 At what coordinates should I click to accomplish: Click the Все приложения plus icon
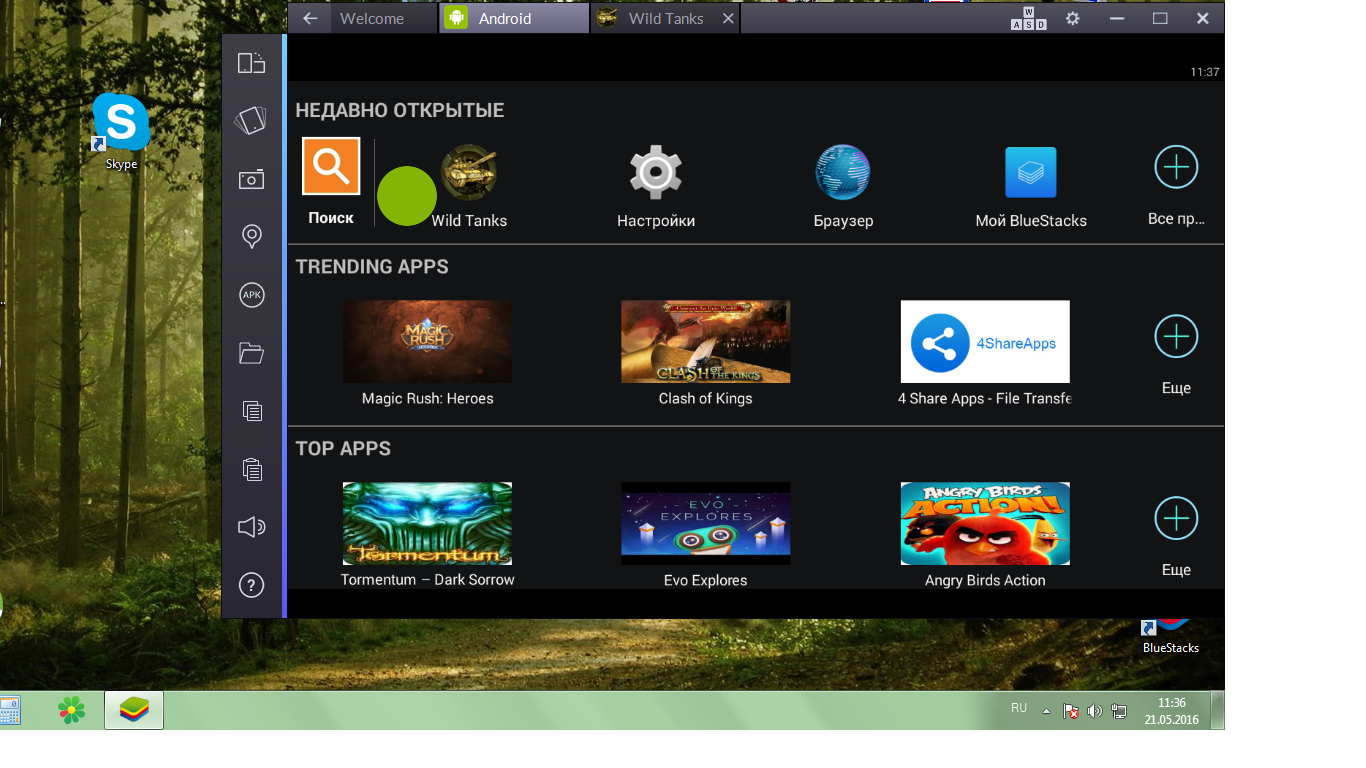pyautogui.click(x=1176, y=167)
